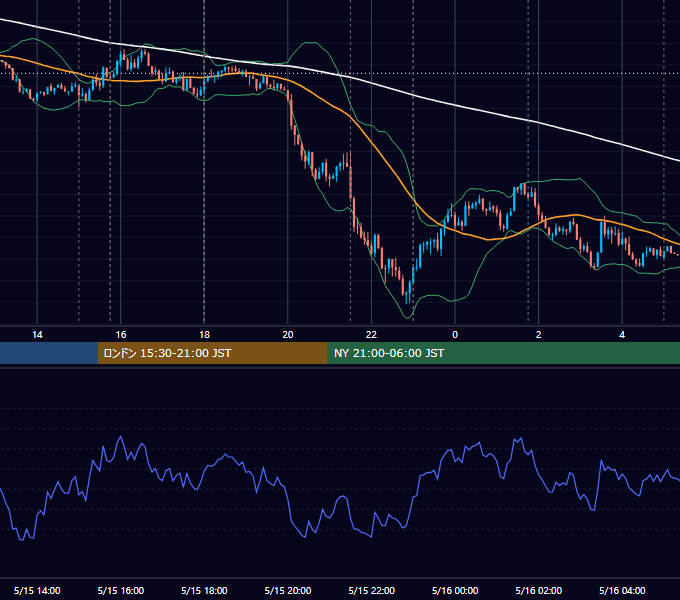The image size is (680, 600).
Task: Click hour label 20 on price chart axis
Action: point(288,335)
